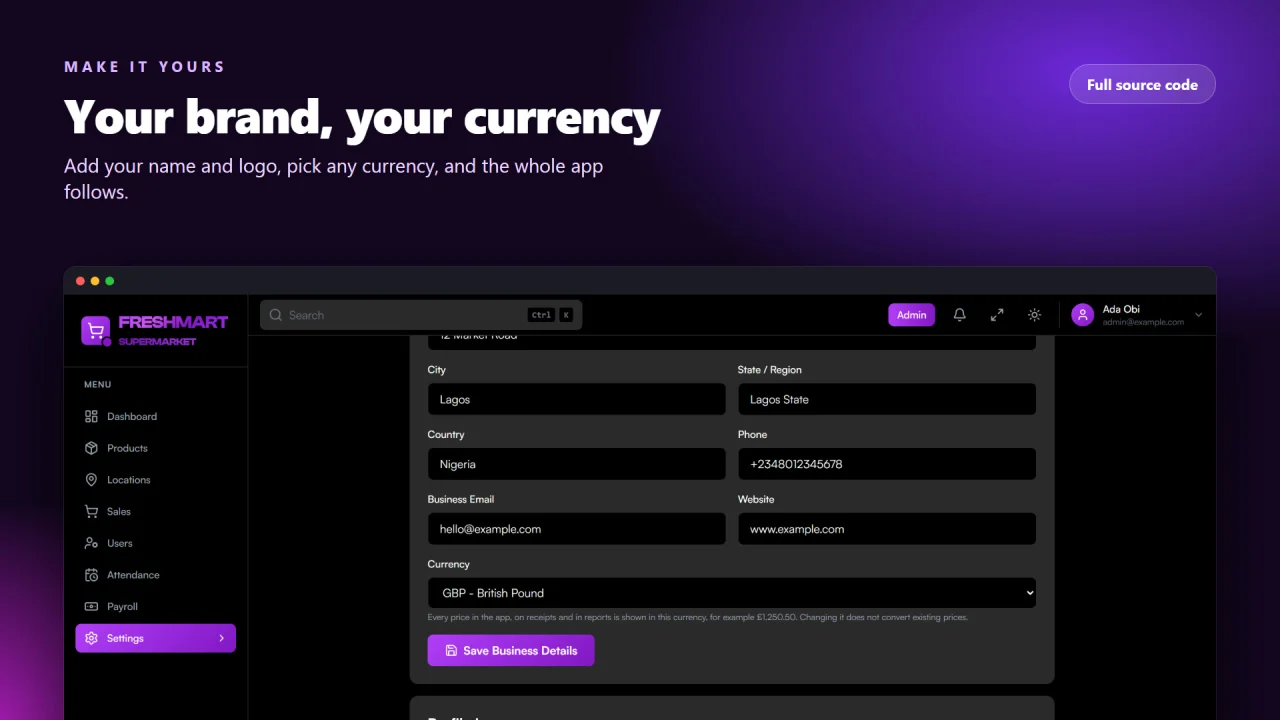Toggle fullscreen with the expand icon
1280x720 pixels.
click(x=997, y=315)
